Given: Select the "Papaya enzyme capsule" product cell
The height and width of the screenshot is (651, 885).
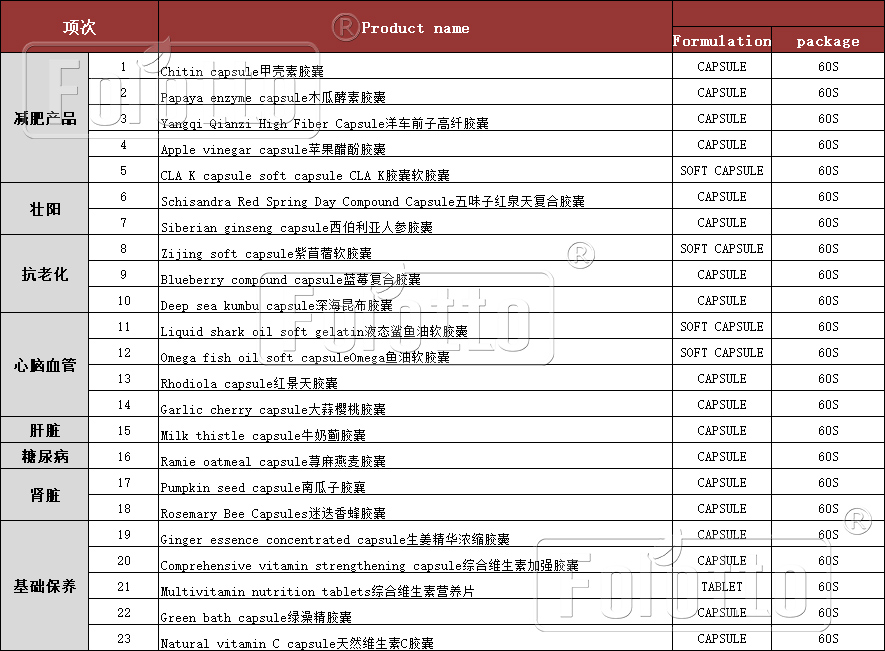Looking at the screenshot, I should pyautogui.click(x=415, y=92).
